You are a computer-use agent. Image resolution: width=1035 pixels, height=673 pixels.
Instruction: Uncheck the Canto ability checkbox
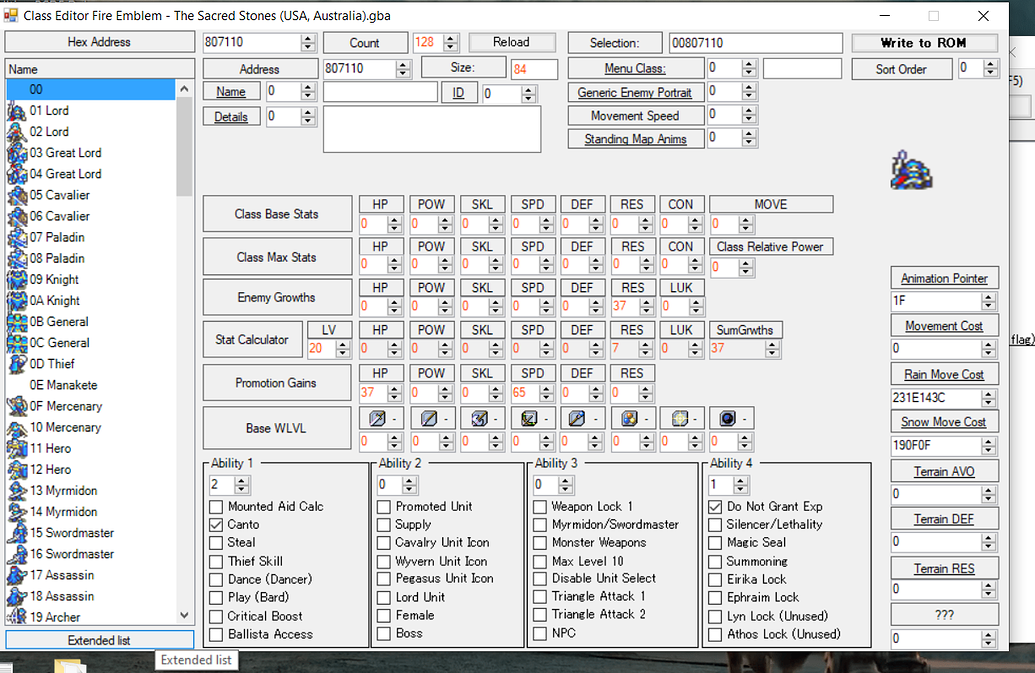(x=216, y=524)
